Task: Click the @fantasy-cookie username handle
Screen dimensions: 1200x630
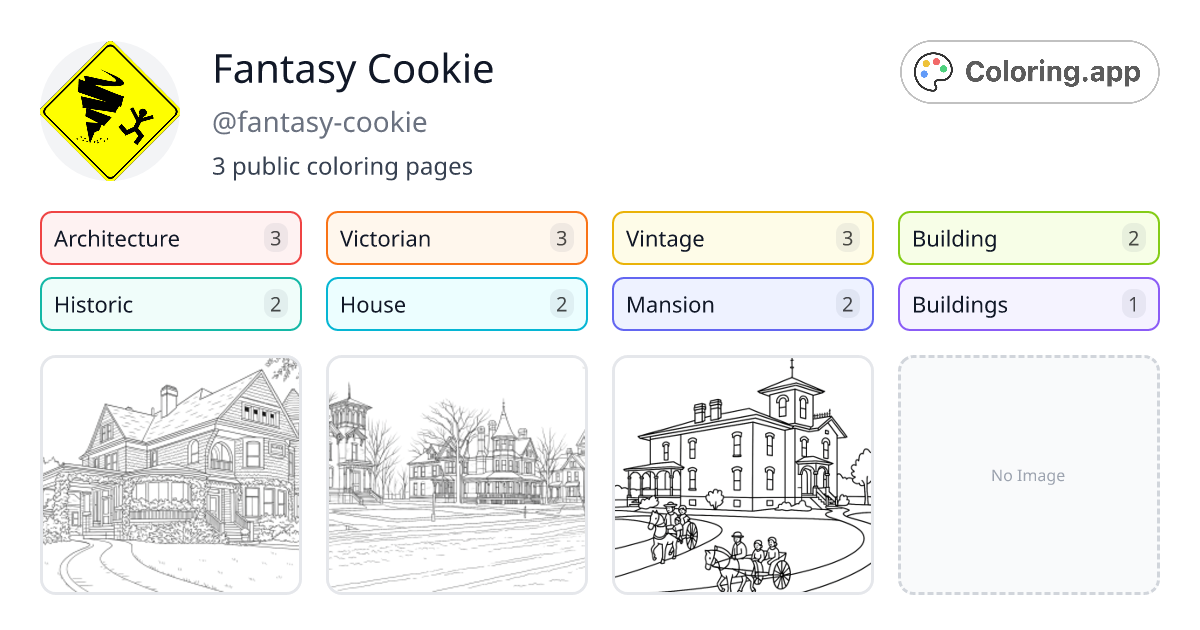Action: point(320,122)
